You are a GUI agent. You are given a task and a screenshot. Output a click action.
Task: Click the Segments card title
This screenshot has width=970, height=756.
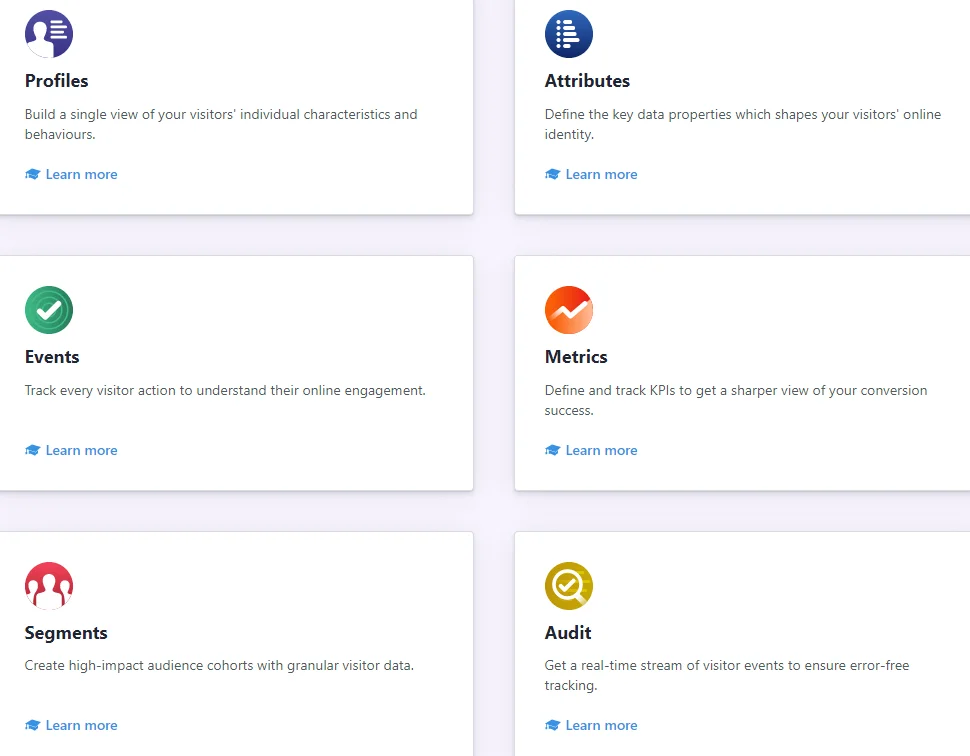[x=66, y=633]
